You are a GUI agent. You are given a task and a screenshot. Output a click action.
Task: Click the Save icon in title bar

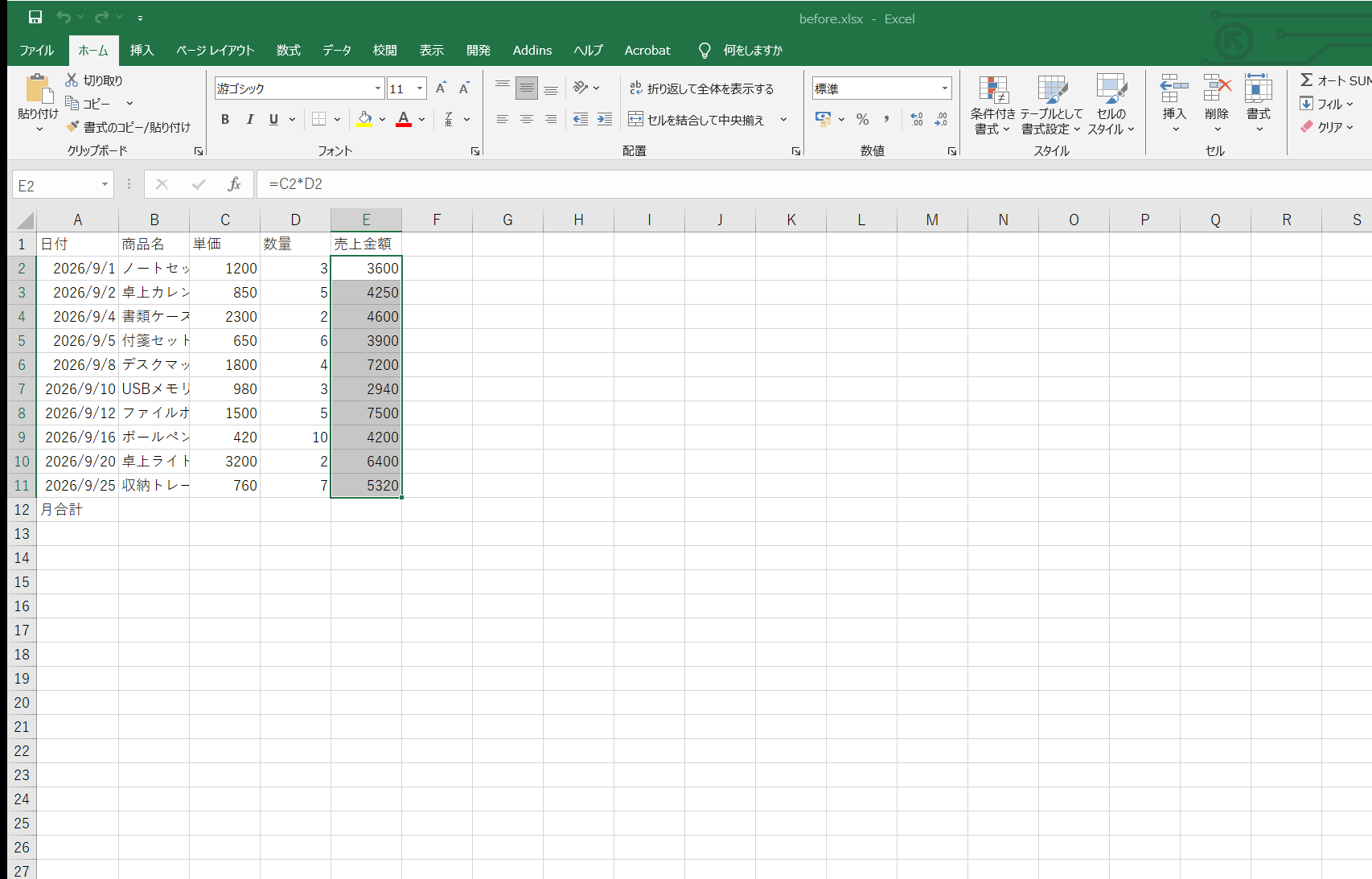tap(35, 17)
